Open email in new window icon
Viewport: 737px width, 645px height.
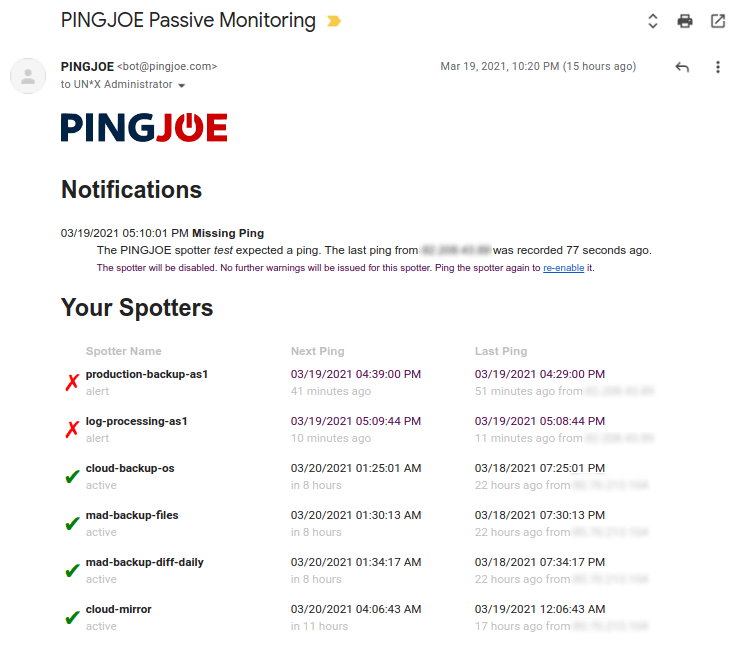(718, 21)
